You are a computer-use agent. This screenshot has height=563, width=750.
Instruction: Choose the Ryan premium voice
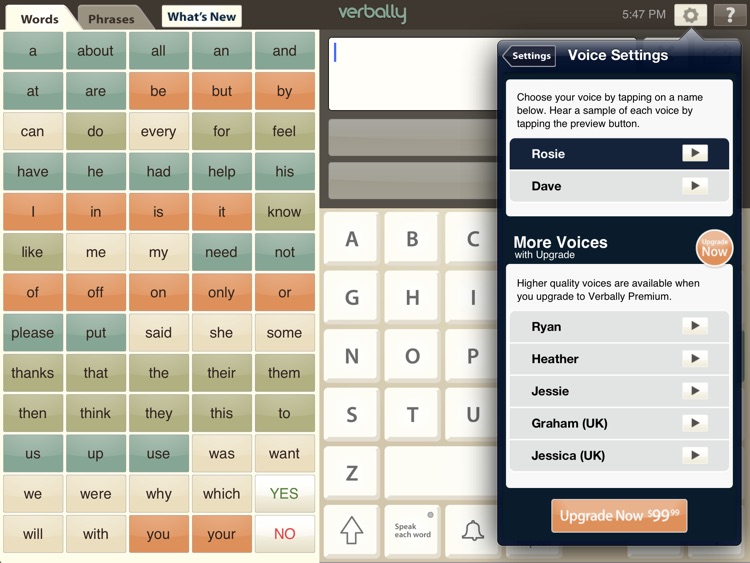click(619, 327)
